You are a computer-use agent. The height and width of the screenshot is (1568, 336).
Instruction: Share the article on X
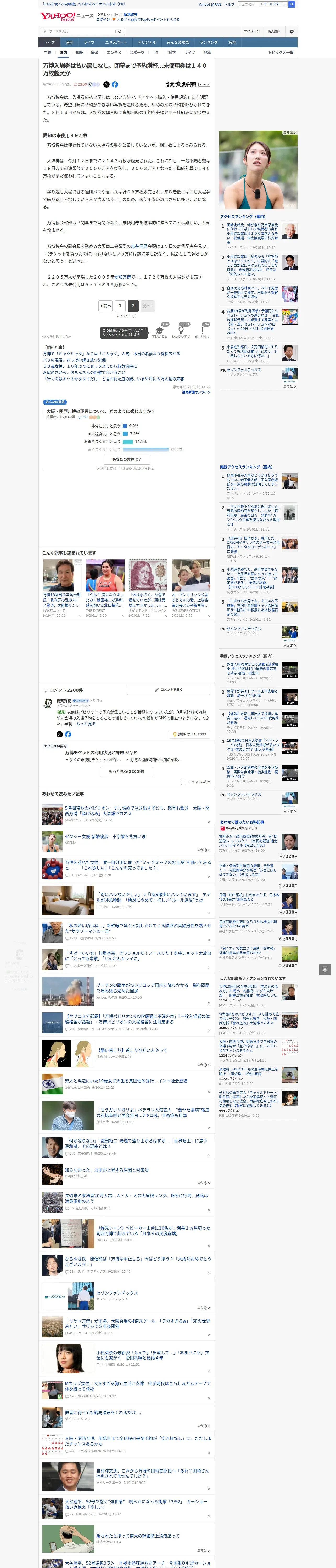pos(106,85)
